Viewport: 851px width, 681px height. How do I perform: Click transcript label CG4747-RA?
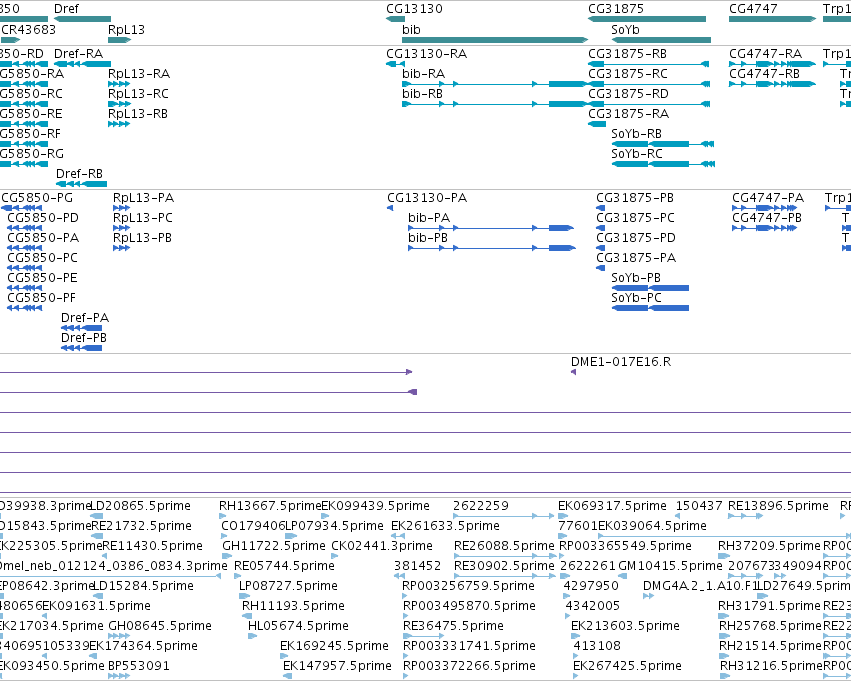pyautogui.click(x=765, y=54)
